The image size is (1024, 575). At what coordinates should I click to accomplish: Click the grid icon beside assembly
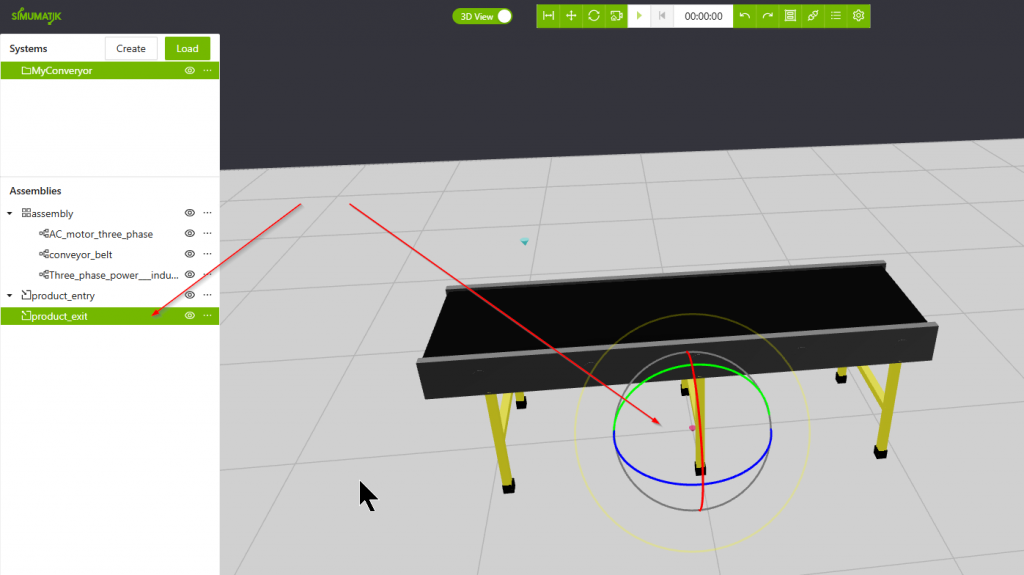point(26,213)
